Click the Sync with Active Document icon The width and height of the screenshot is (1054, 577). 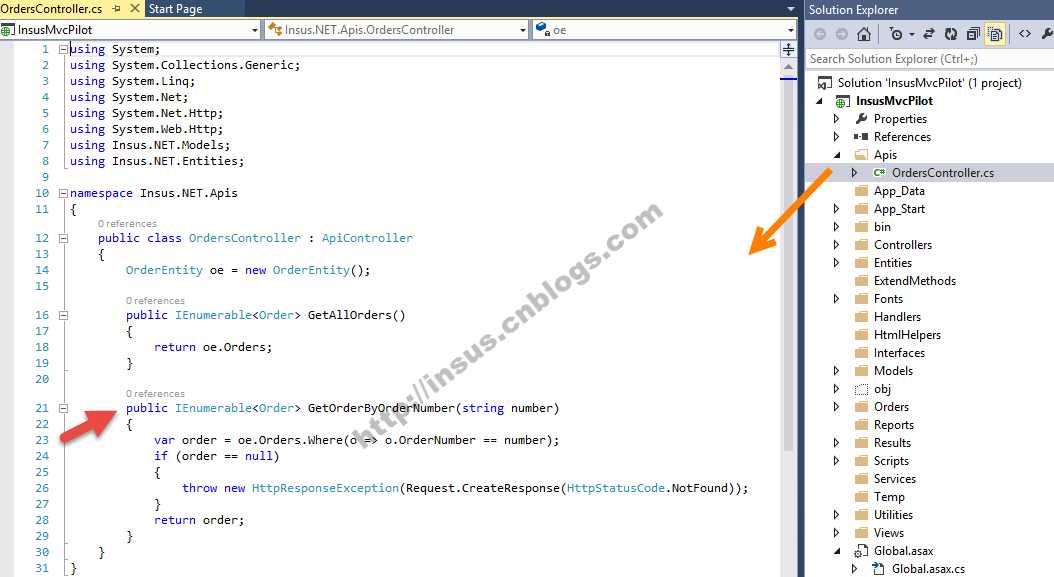929,34
